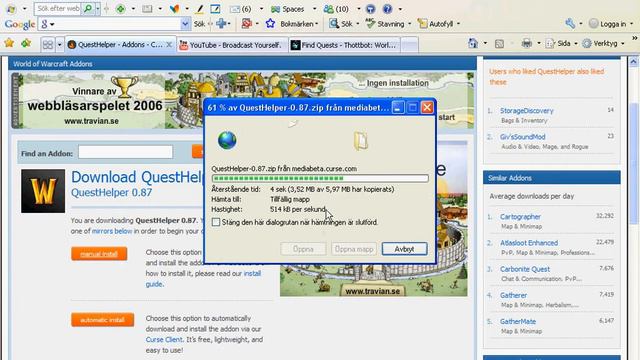Open the mirrors below link

(112, 231)
